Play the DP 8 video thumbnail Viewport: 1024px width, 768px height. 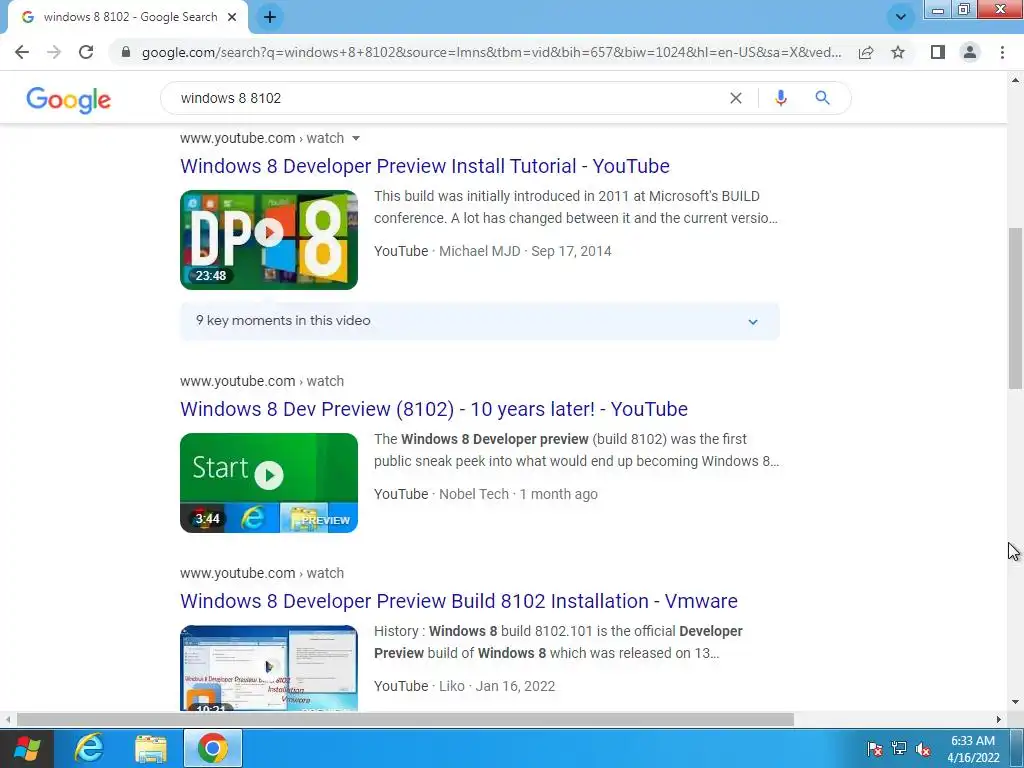click(269, 240)
